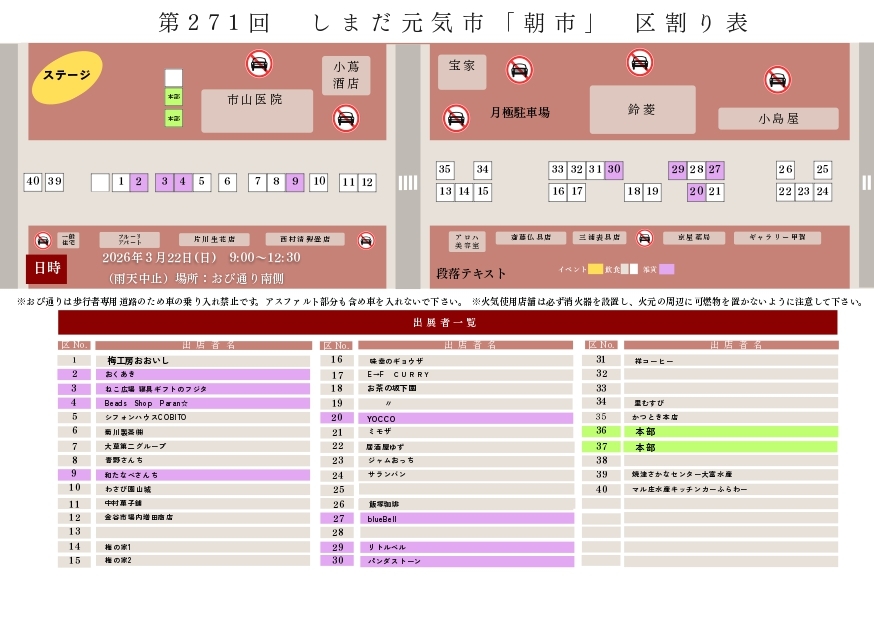Click the no-car sign above 小島屋

[778, 80]
